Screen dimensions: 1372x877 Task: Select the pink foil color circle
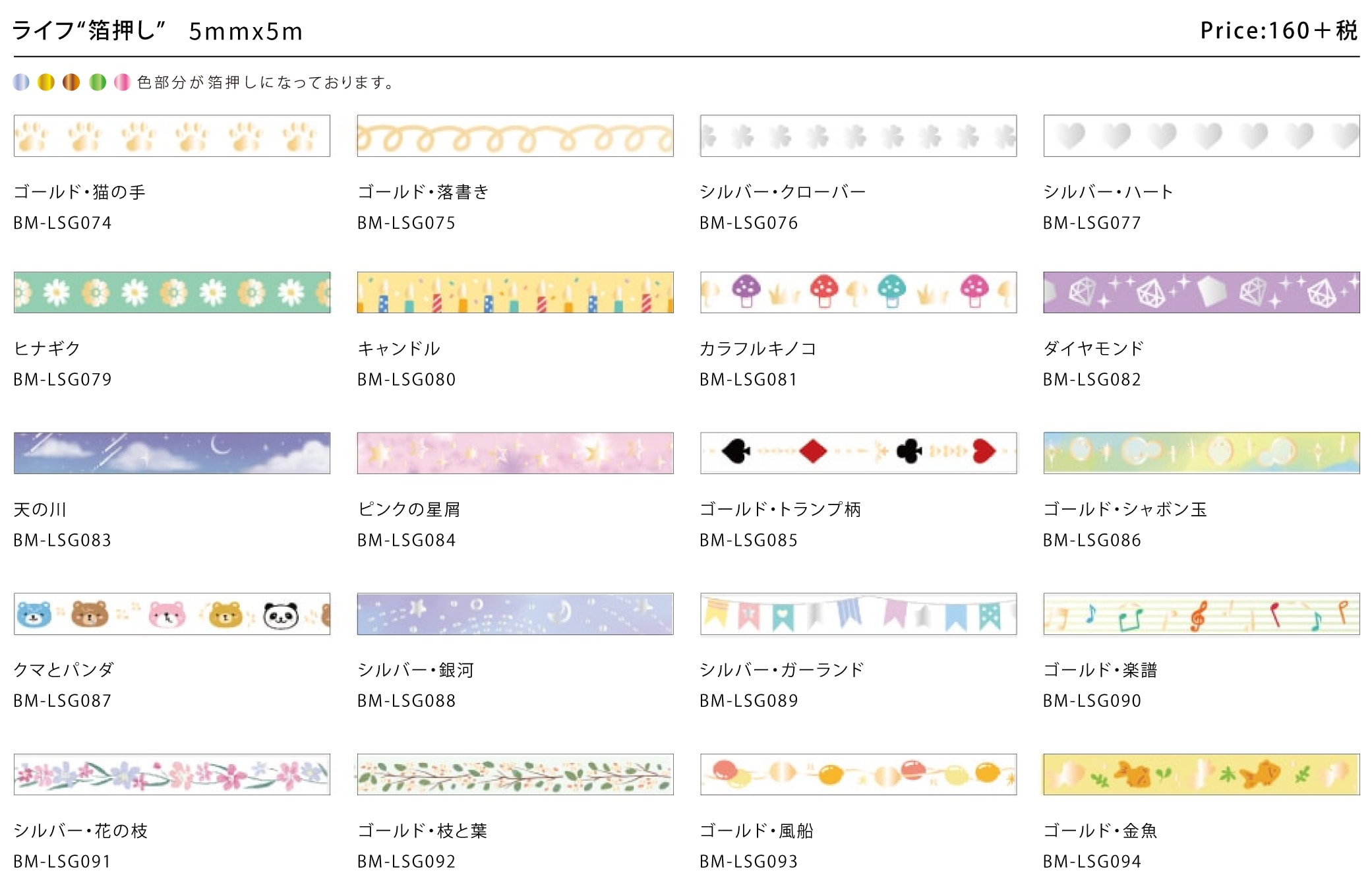(x=122, y=82)
